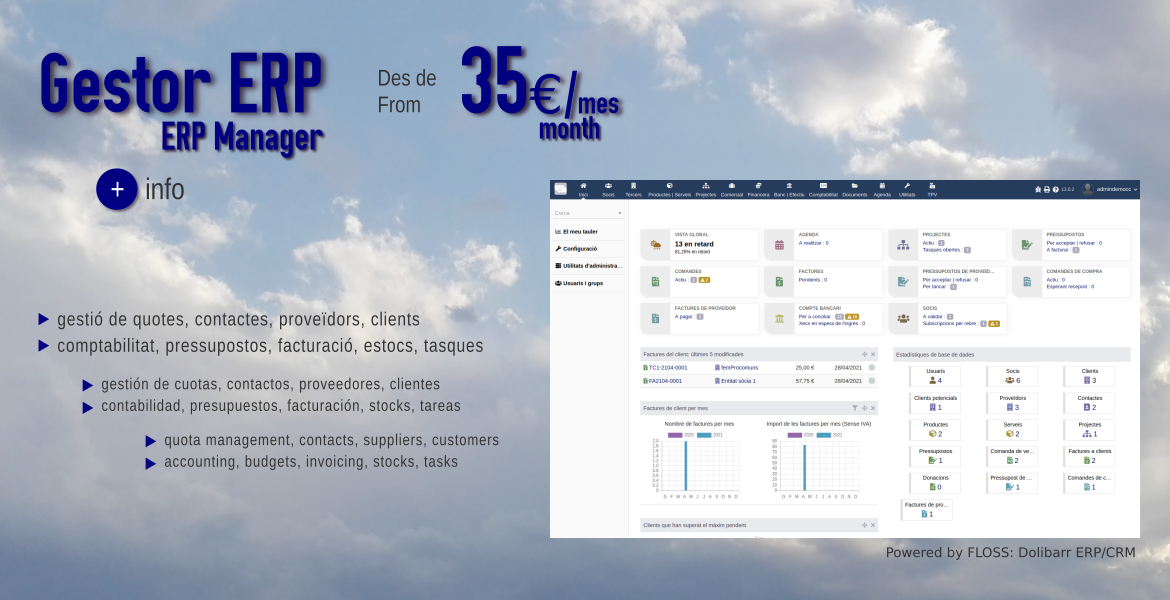Click the blue plus info button
1170x600 pixels.
point(117,189)
